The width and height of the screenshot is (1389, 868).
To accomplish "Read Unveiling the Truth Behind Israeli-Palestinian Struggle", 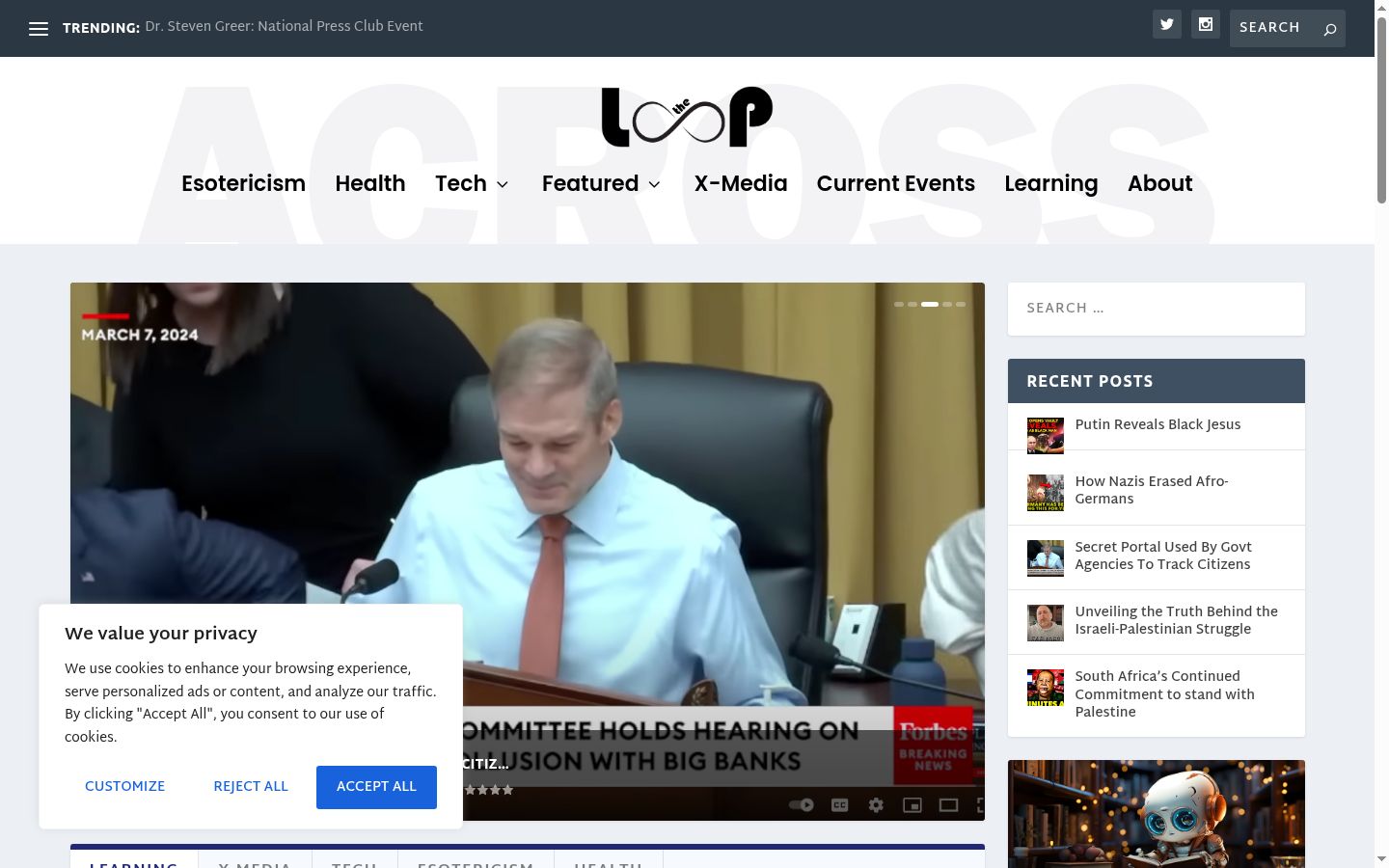I will coord(1177,620).
